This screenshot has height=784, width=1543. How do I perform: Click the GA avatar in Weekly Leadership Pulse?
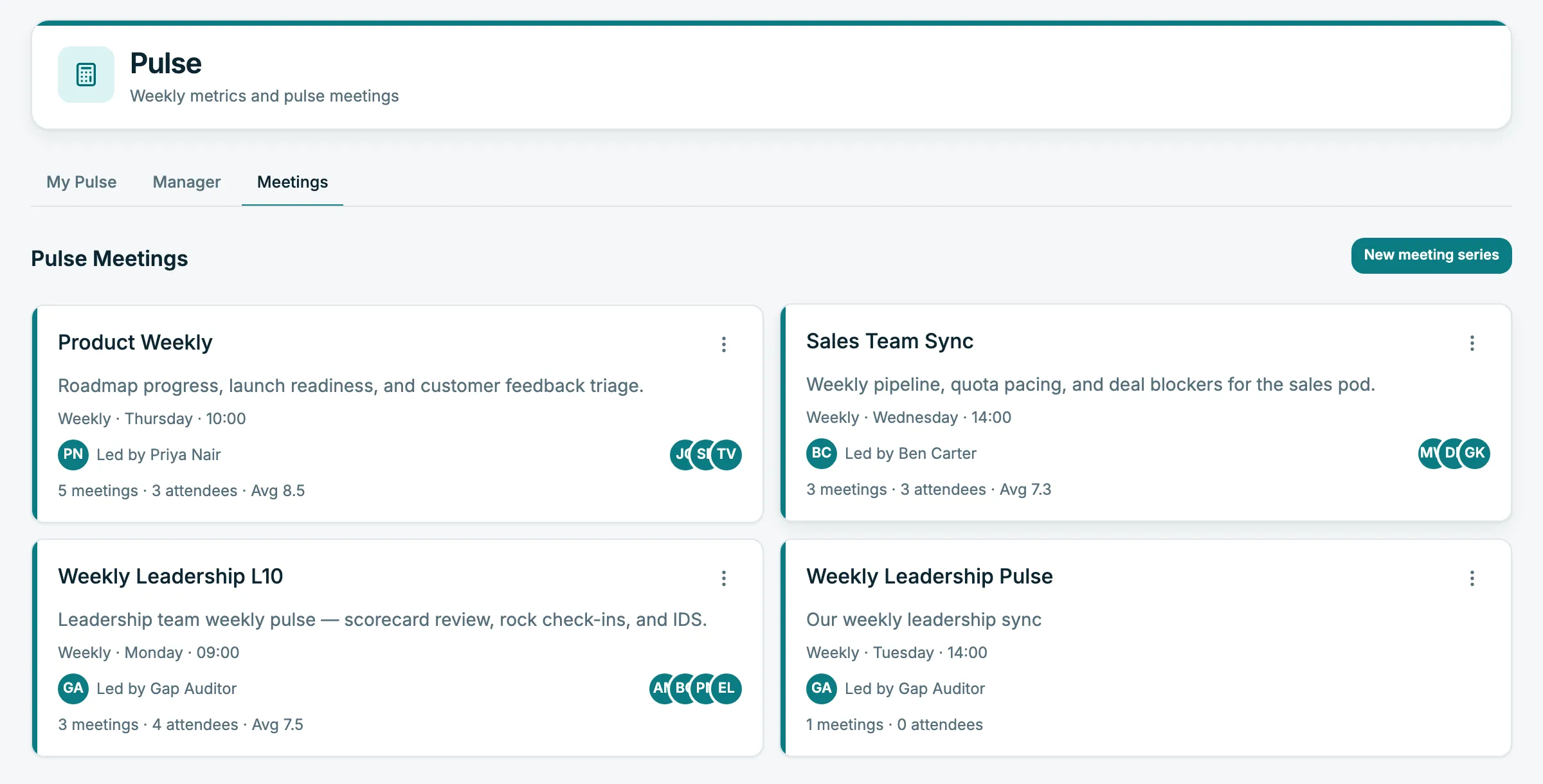pos(822,689)
